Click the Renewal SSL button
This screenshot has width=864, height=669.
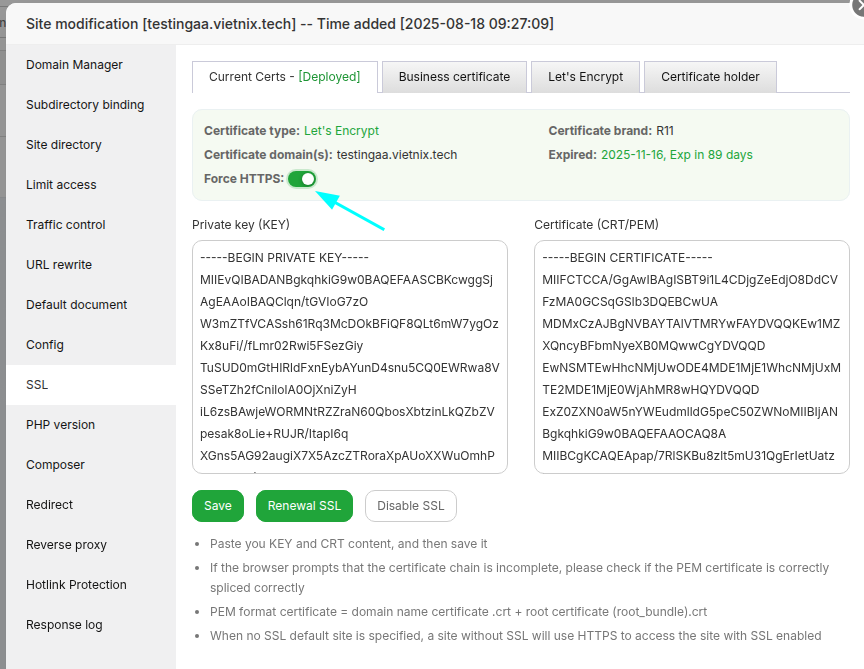click(304, 506)
